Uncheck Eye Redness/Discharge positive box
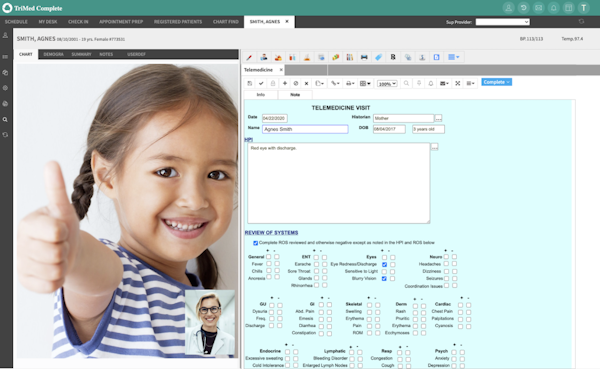This screenshot has height=369, width=600. pos(384,265)
